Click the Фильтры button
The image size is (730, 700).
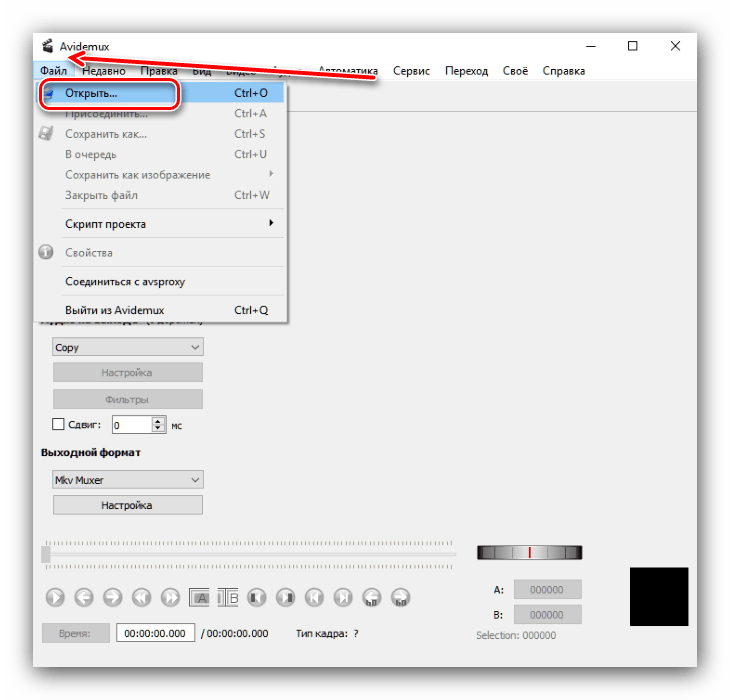128,399
